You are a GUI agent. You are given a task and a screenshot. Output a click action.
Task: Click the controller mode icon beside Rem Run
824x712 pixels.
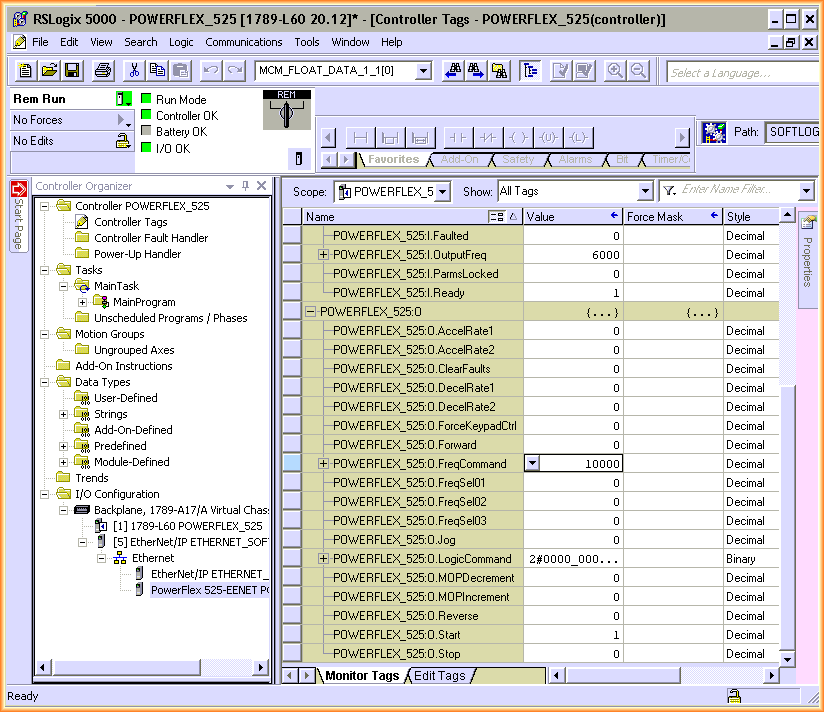point(124,99)
